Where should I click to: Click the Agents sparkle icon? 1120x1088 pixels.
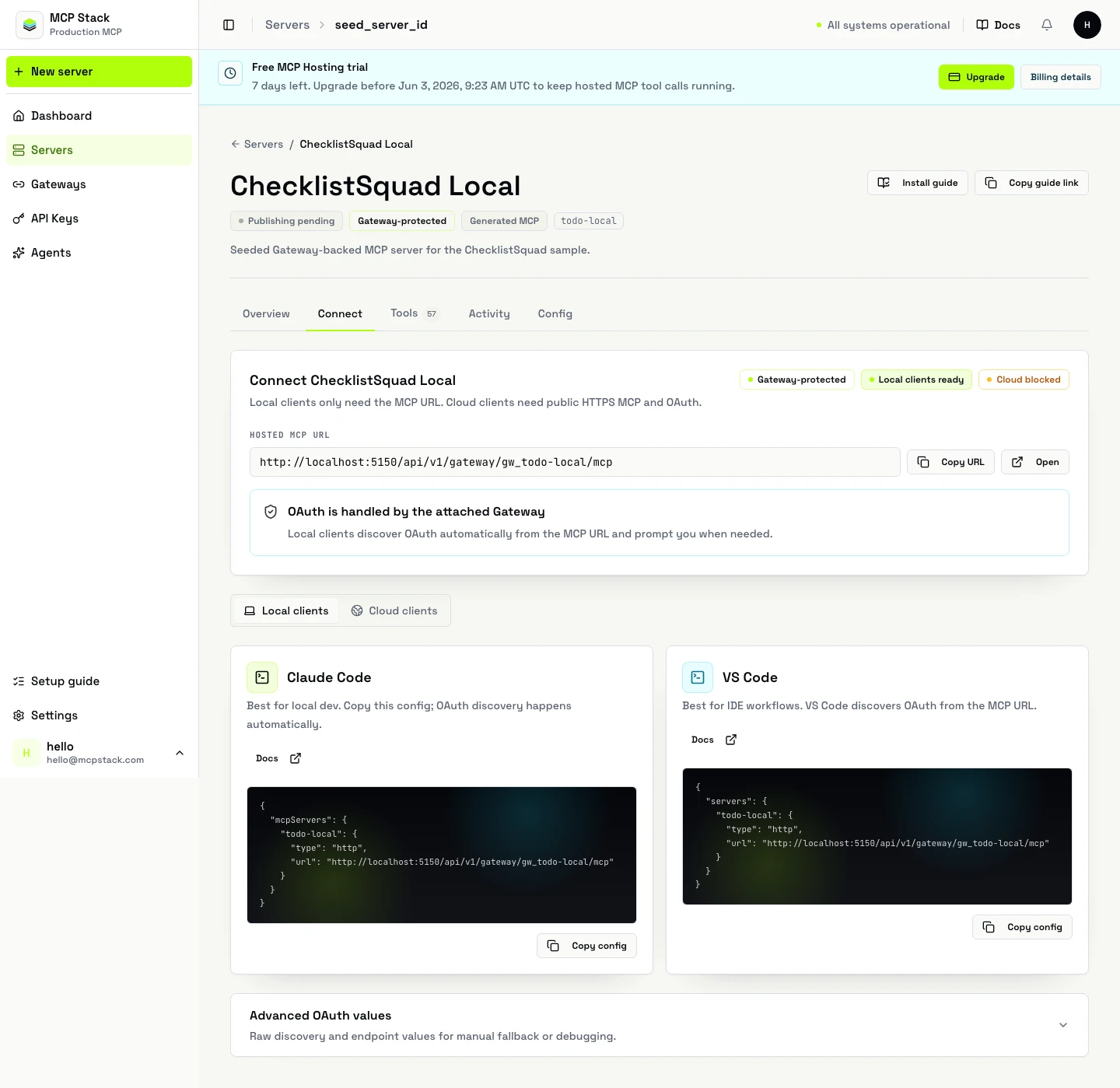(19, 253)
